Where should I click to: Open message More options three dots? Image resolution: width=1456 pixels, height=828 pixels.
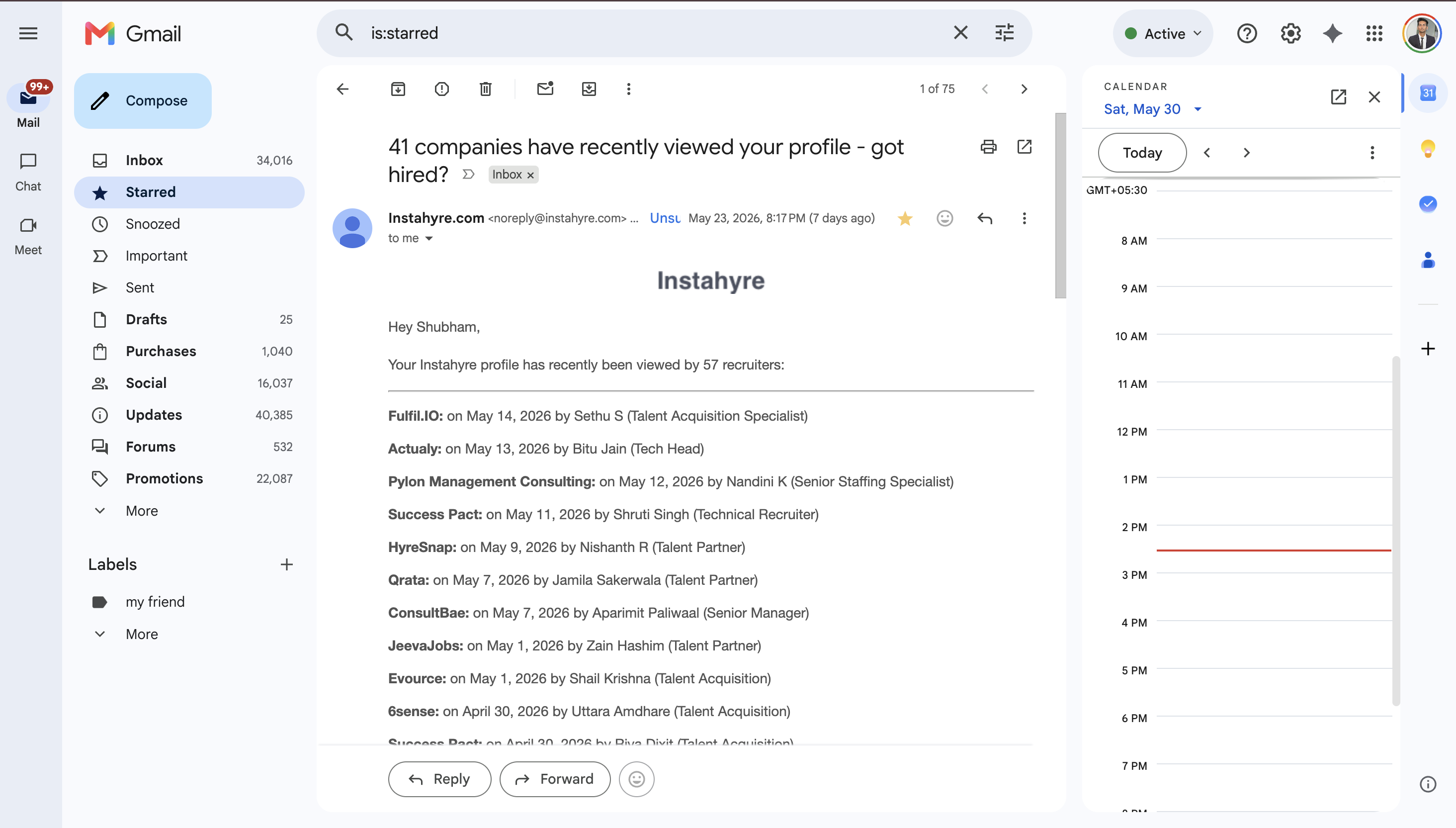1024,218
